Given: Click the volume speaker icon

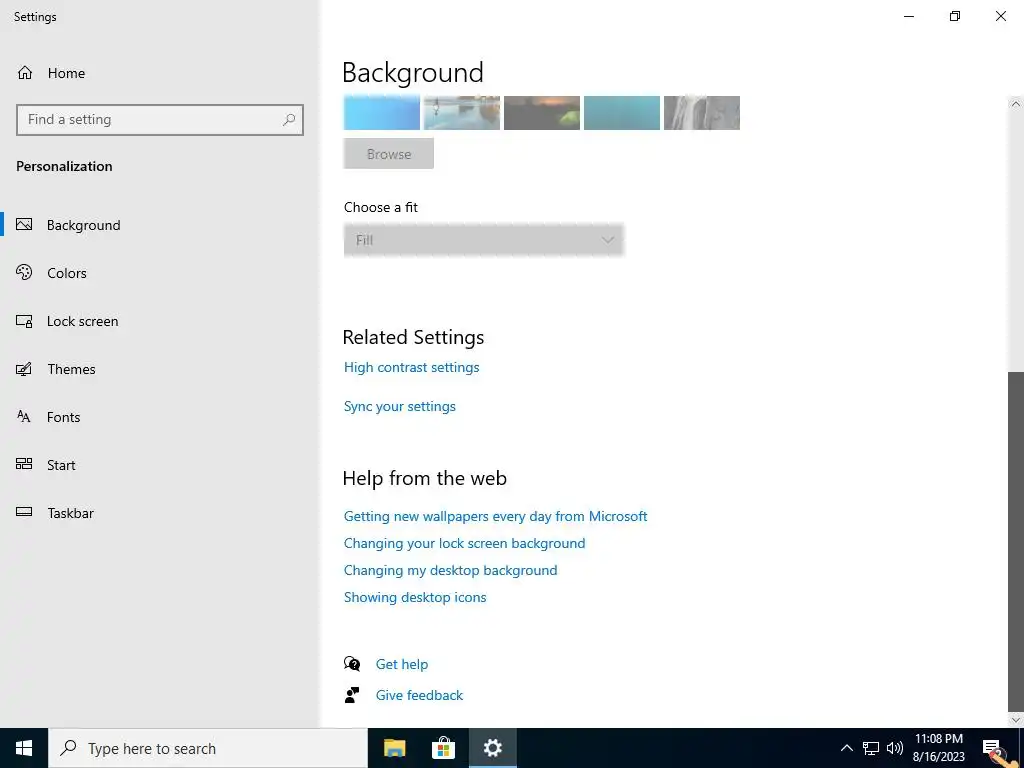Looking at the screenshot, I should tap(895, 748).
